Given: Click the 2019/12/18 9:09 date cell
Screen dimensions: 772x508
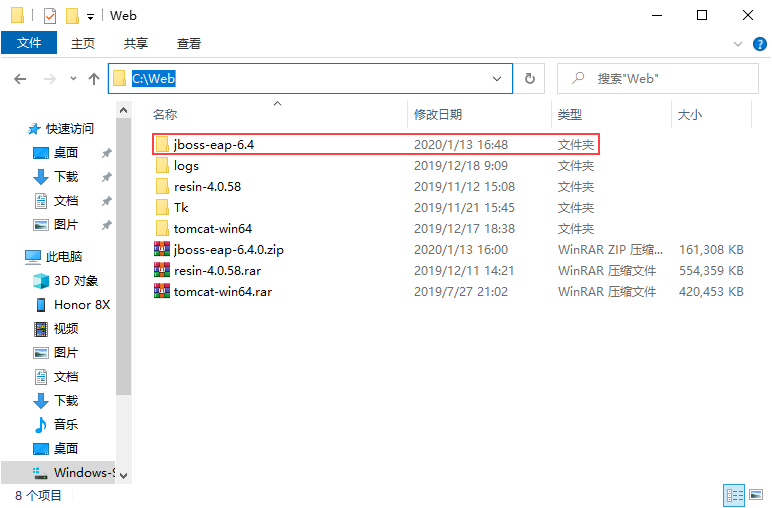Looking at the screenshot, I should 461,165.
